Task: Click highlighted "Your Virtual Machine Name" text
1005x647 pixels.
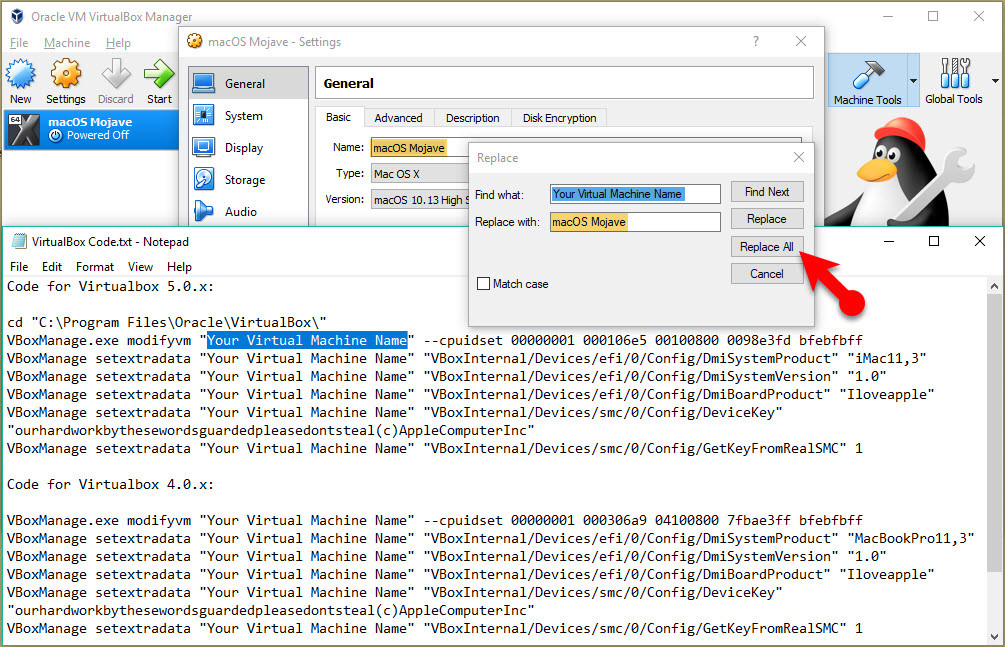Action: (x=307, y=340)
